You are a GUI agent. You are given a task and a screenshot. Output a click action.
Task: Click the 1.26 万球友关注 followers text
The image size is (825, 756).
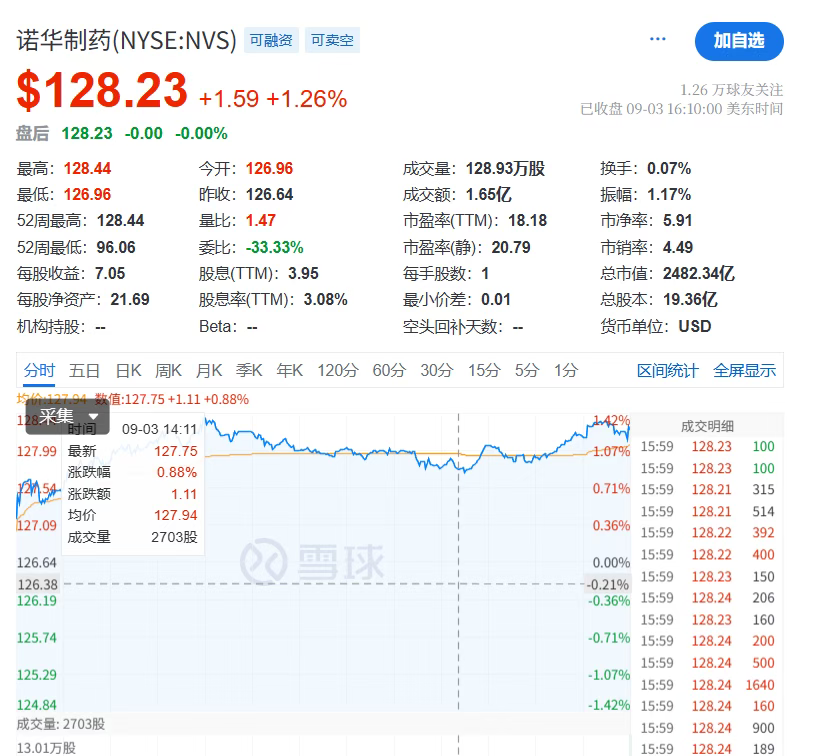[x=731, y=90]
